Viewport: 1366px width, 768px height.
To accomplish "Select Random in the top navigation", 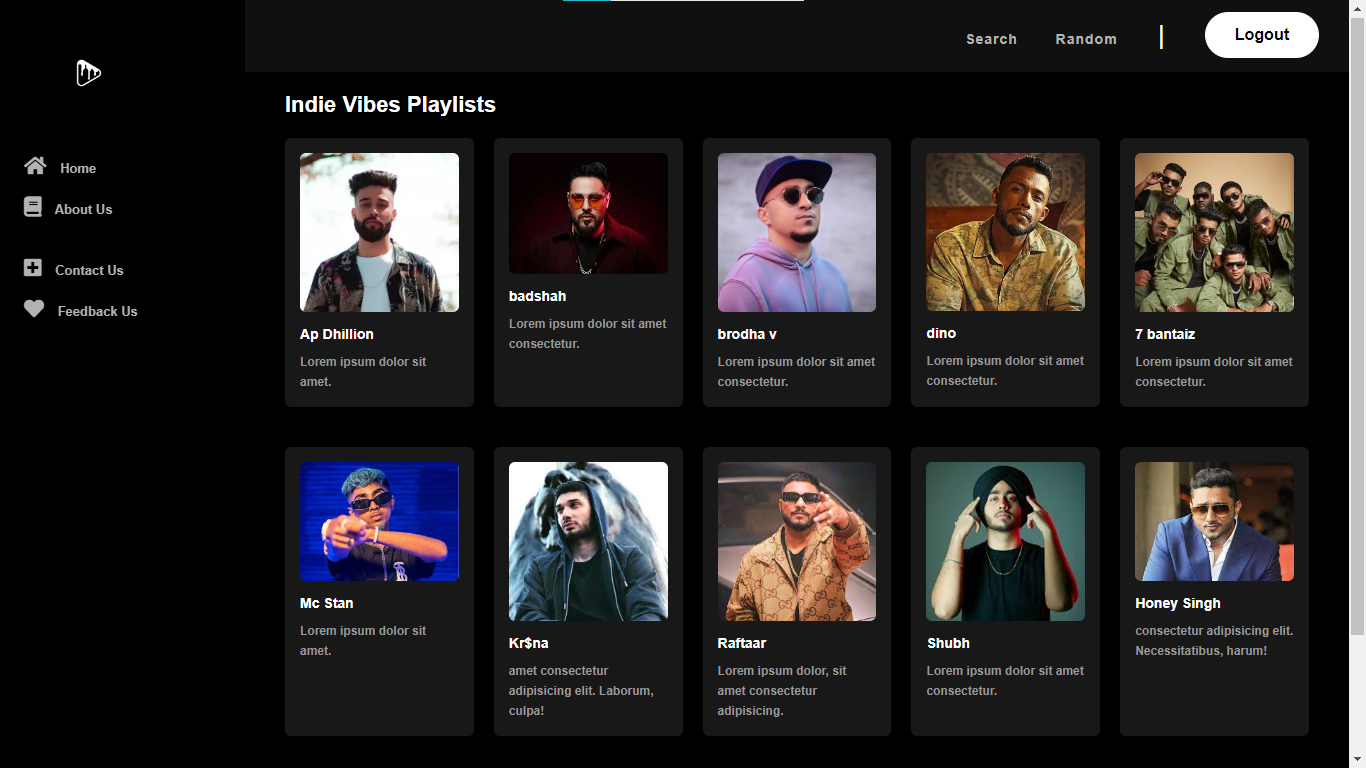I will (1086, 39).
